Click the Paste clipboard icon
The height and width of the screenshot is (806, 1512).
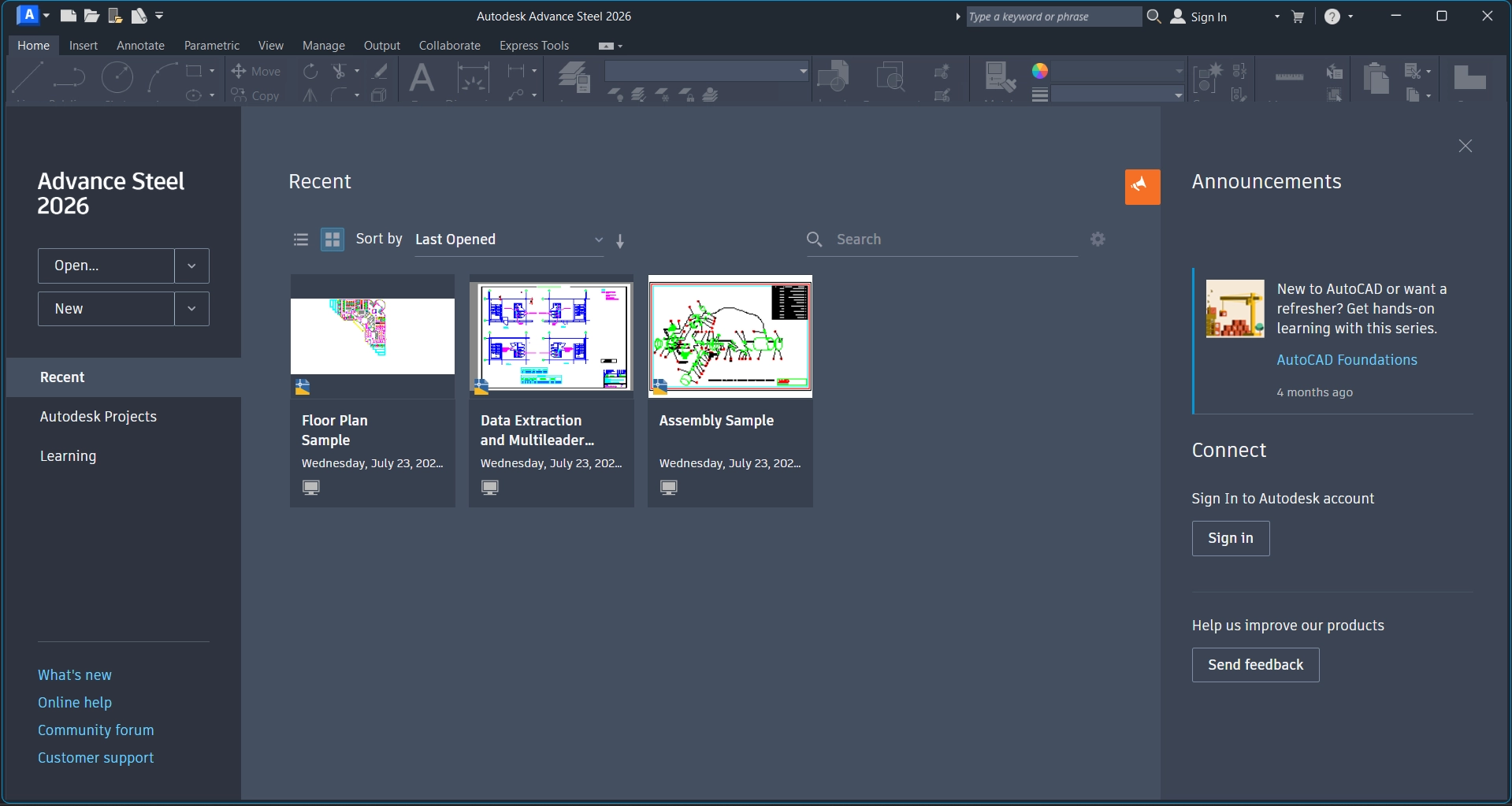(x=1376, y=78)
